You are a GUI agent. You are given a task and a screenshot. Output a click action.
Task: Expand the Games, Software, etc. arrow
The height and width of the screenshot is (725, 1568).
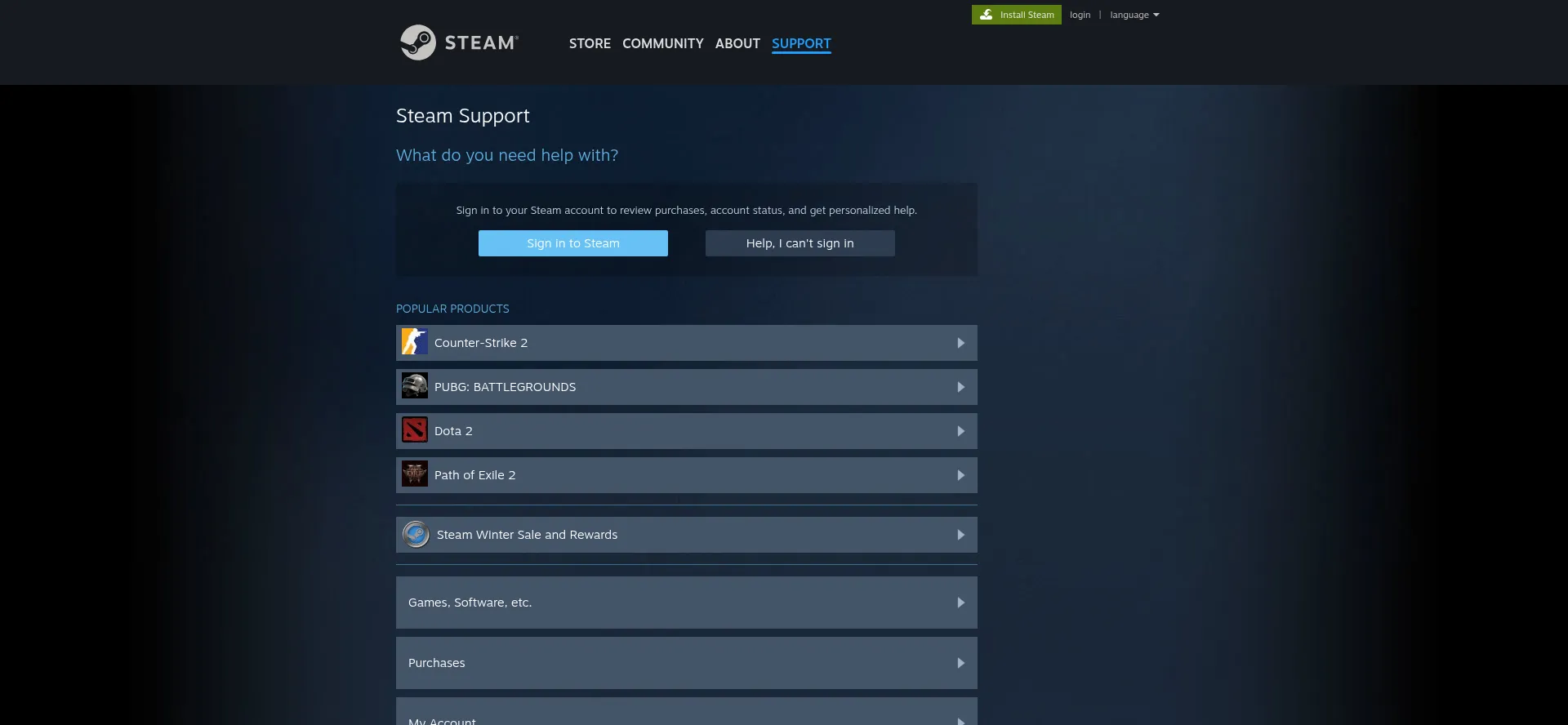960,603
